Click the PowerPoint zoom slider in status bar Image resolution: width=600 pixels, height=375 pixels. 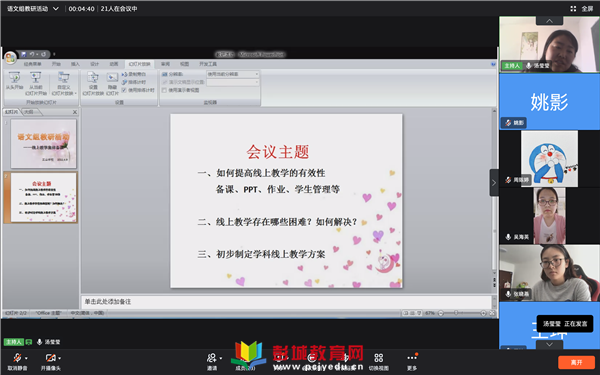tap(462, 313)
